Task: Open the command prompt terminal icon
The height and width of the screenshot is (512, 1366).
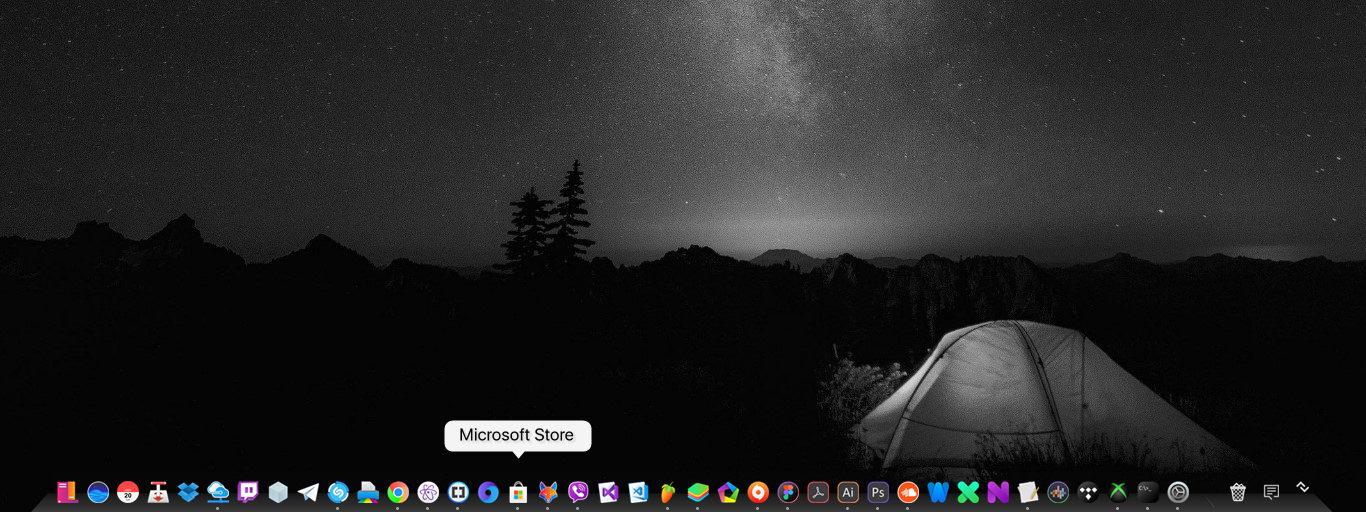Action: [1148, 492]
